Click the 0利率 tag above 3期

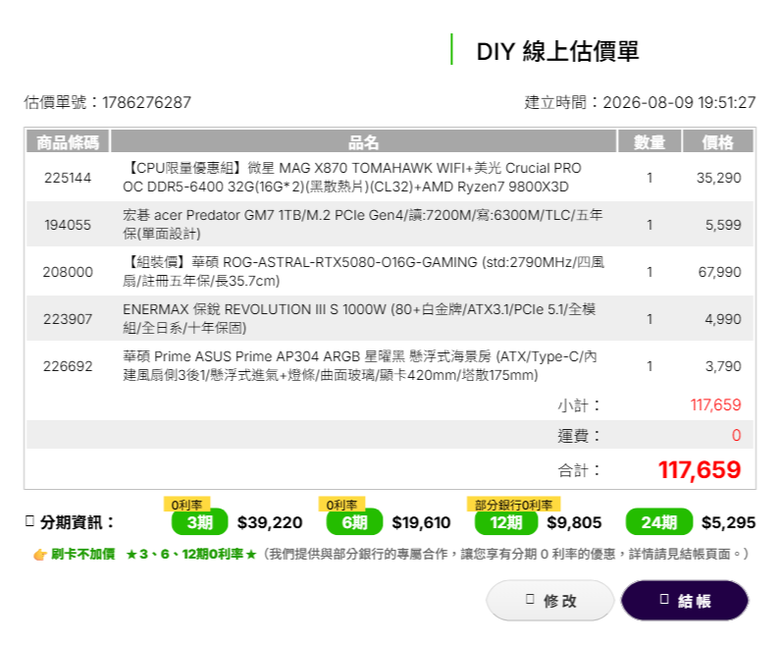pyautogui.click(x=187, y=504)
